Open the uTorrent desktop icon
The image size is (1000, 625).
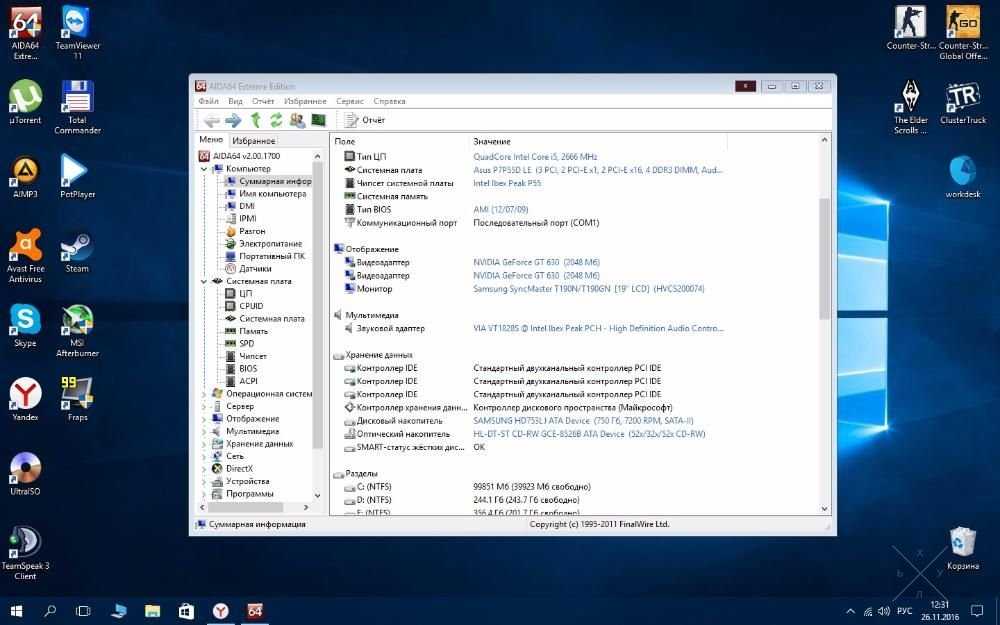(x=26, y=102)
